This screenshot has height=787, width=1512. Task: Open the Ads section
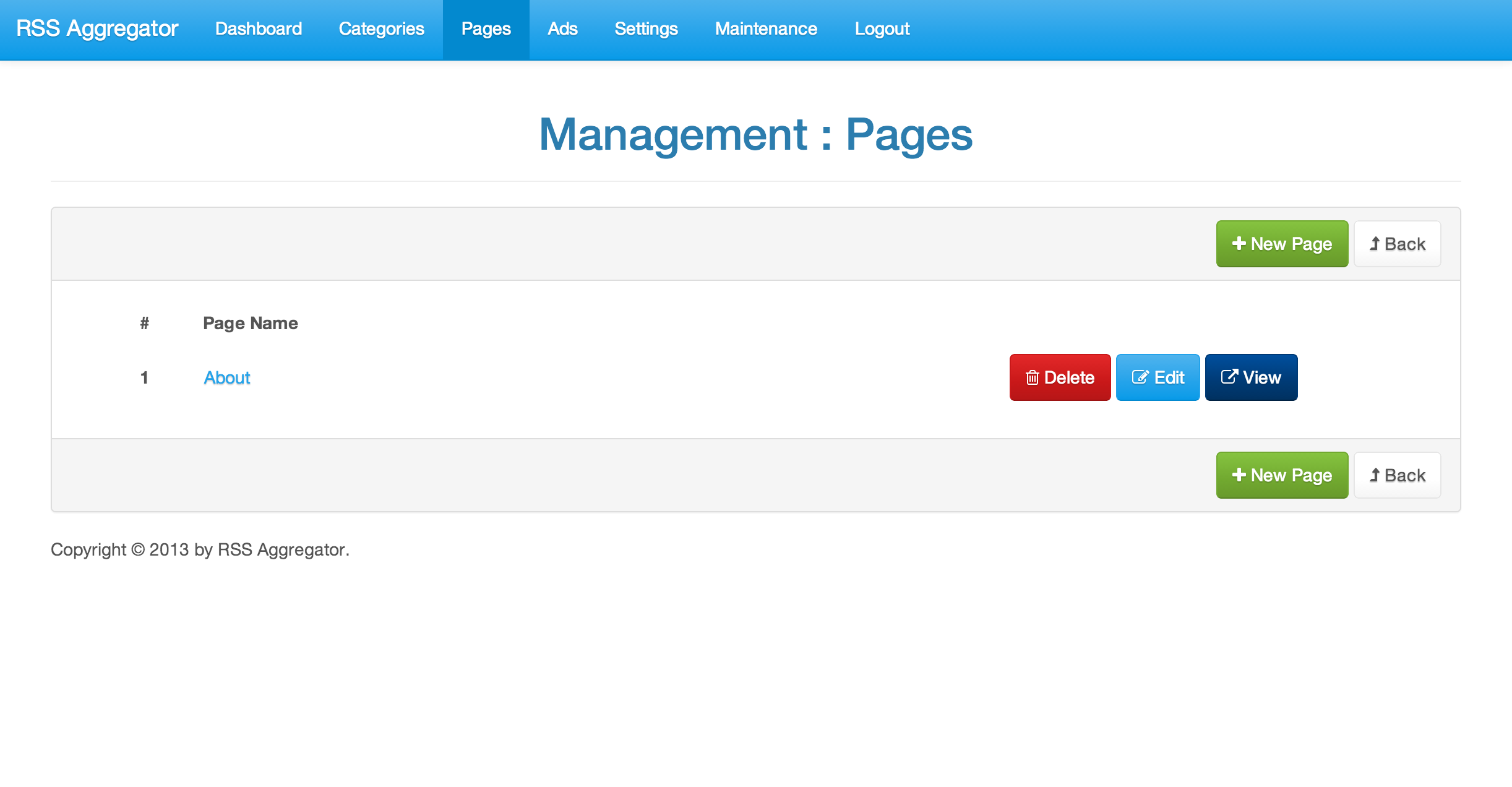pyautogui.click(x=562, y=29)
